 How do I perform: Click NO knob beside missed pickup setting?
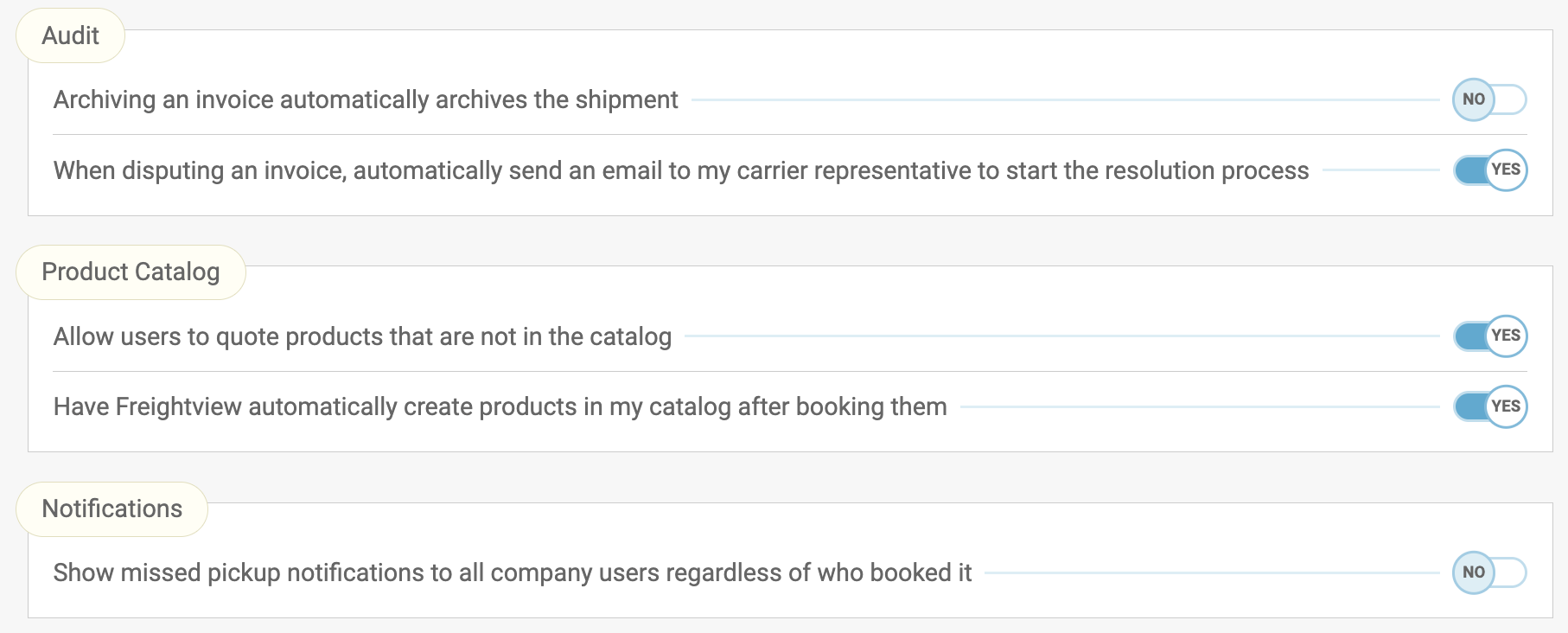point(1474,572)
